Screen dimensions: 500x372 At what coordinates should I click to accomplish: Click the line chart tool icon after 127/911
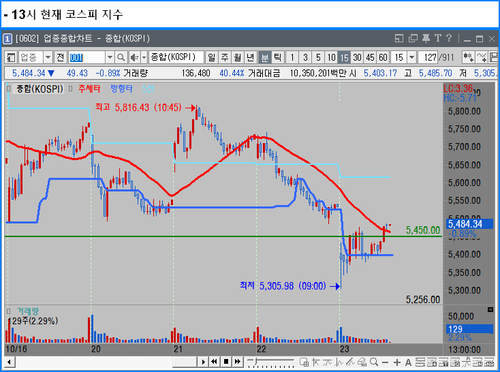(481, 58)
